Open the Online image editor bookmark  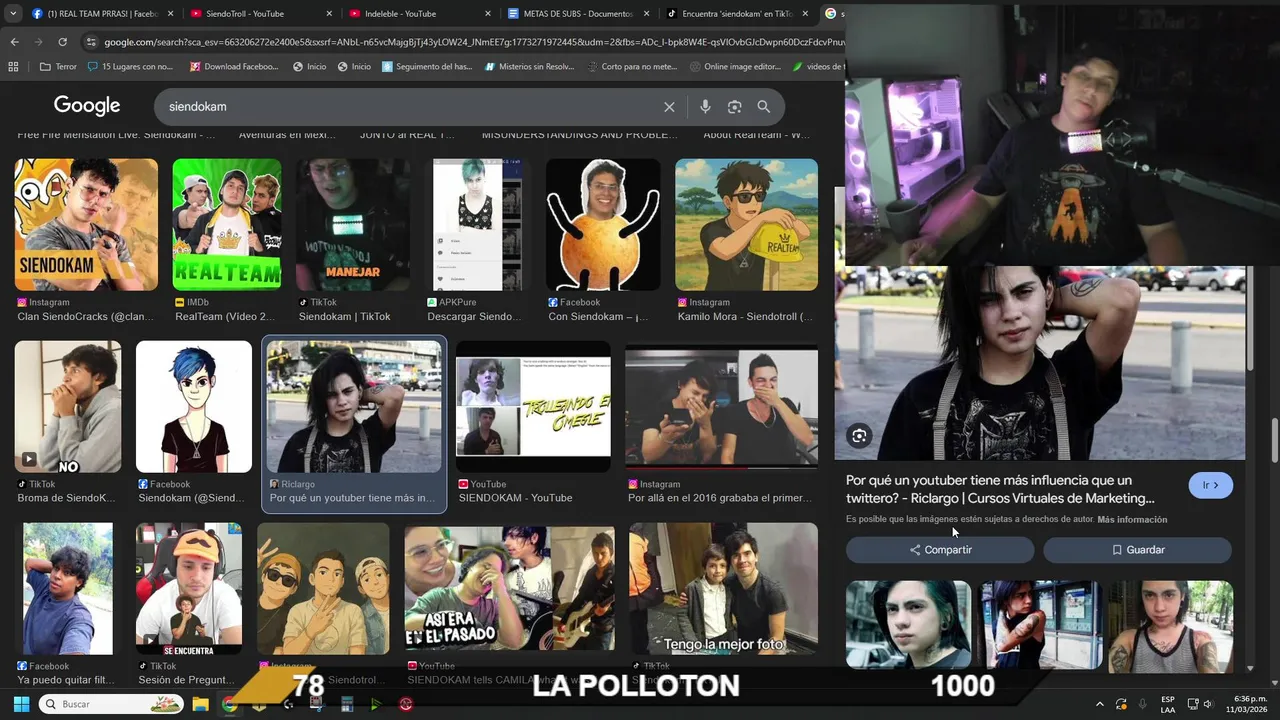[735, 67]
